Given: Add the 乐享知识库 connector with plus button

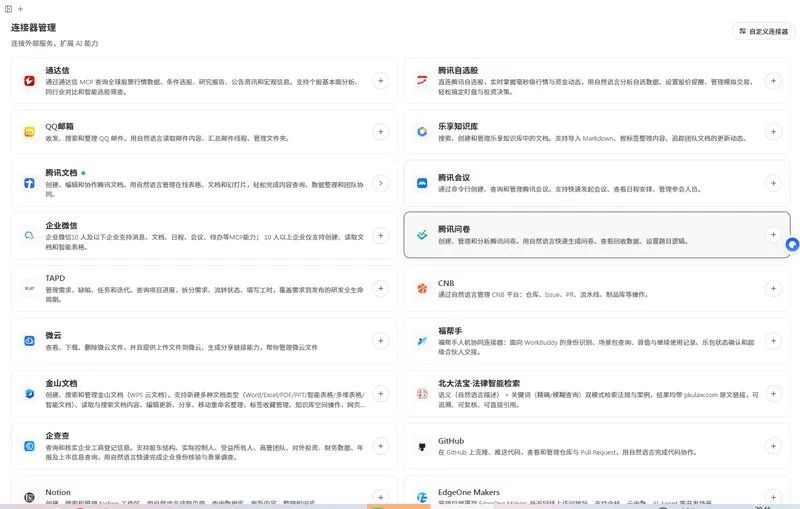Looking at the screenshot, I should (x=773, y=132).
